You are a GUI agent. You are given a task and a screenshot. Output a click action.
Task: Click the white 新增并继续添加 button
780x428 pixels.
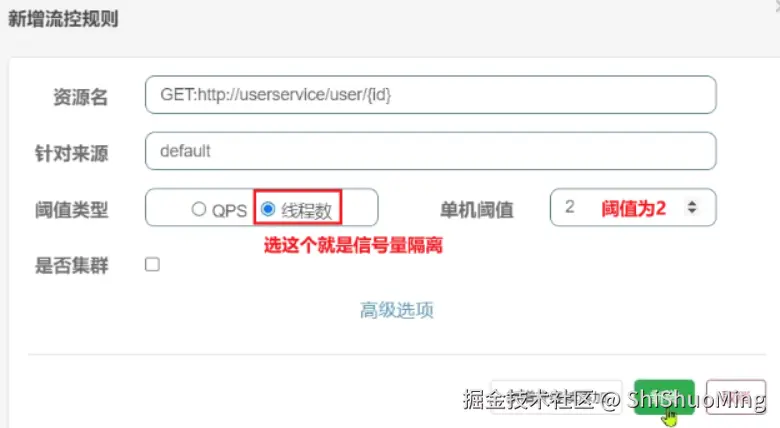coord(556,397)
